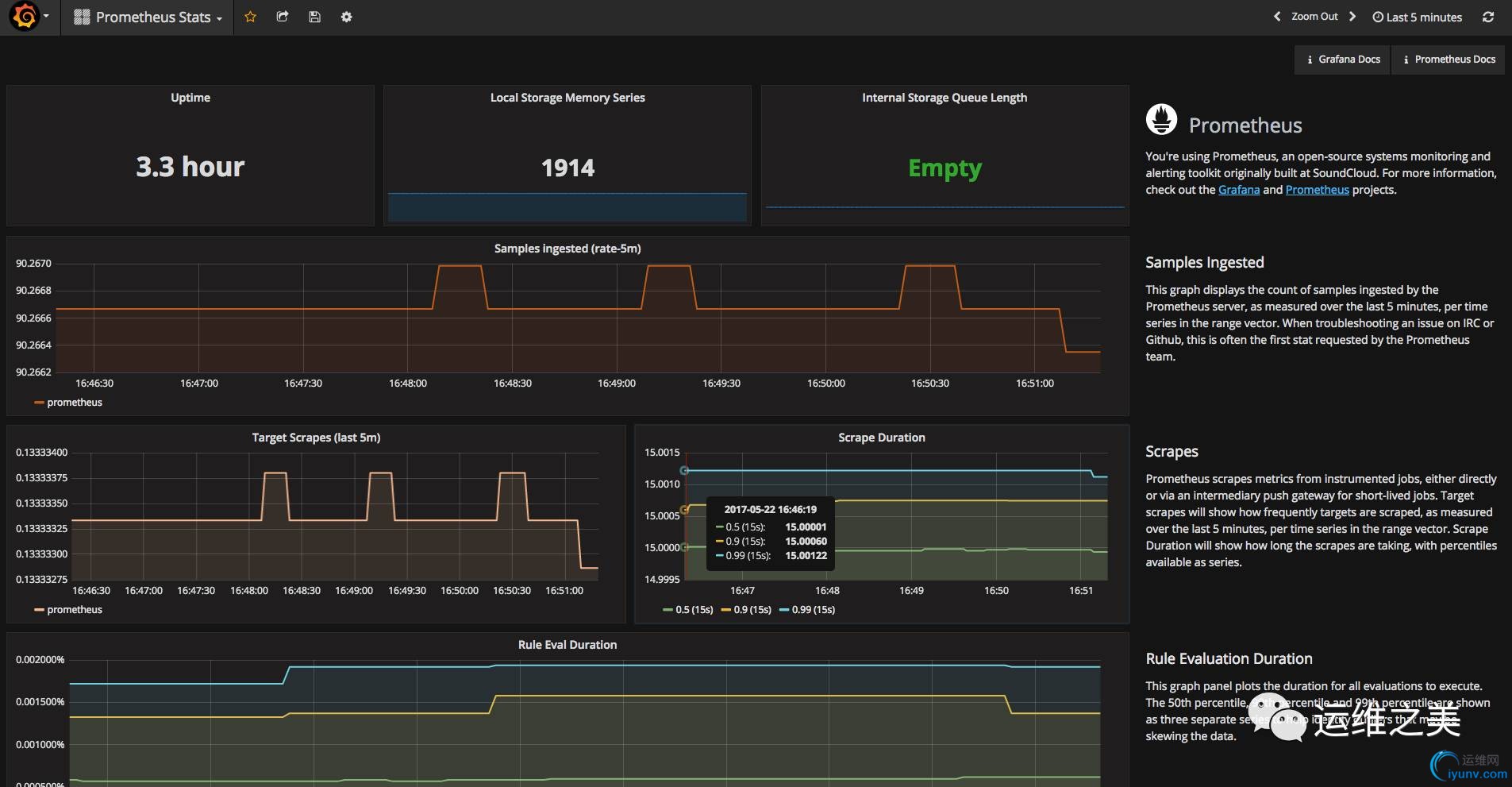
Task: Follow the Prometheus hyperlink in description
Action: tap(1317, 190)
